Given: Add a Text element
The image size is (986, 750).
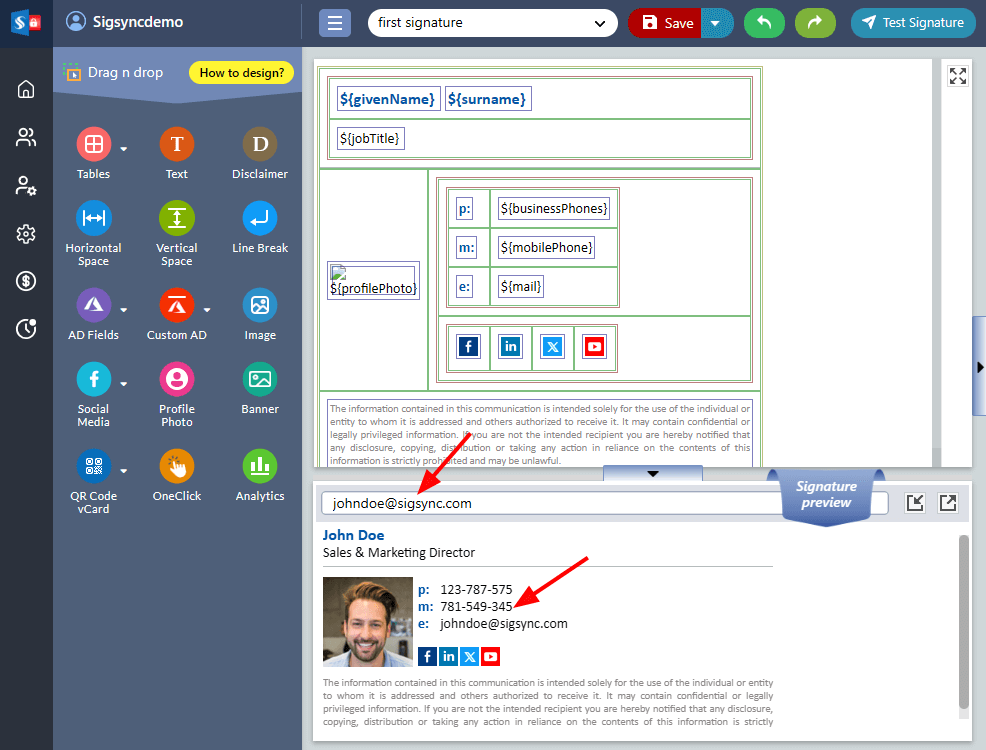Looking at the screenshot, I should 176,145.
